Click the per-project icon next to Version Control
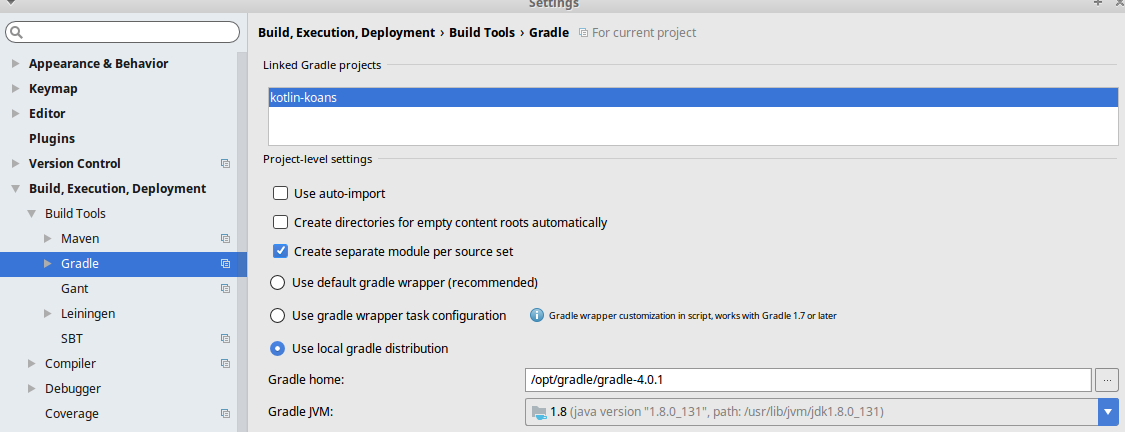 pyautogui.click(x=225, y=164)
